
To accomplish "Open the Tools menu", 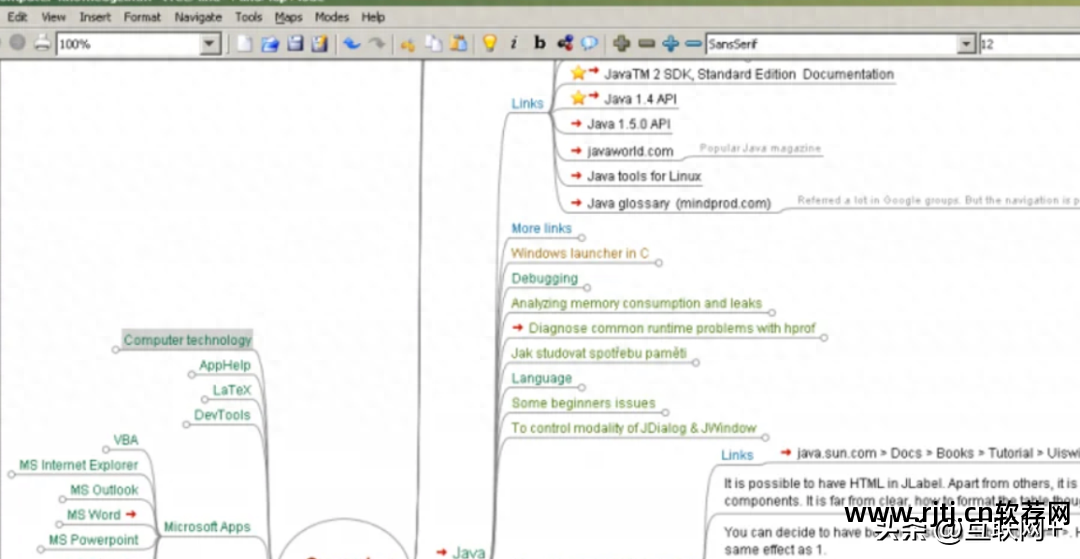I will click(249, 17).
